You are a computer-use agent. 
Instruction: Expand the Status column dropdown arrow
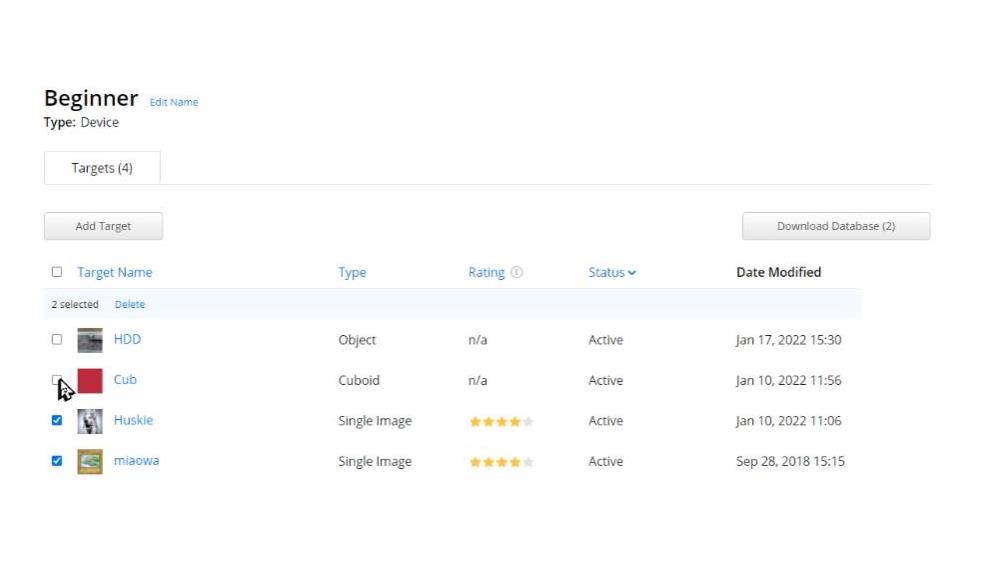pos(632,273)
